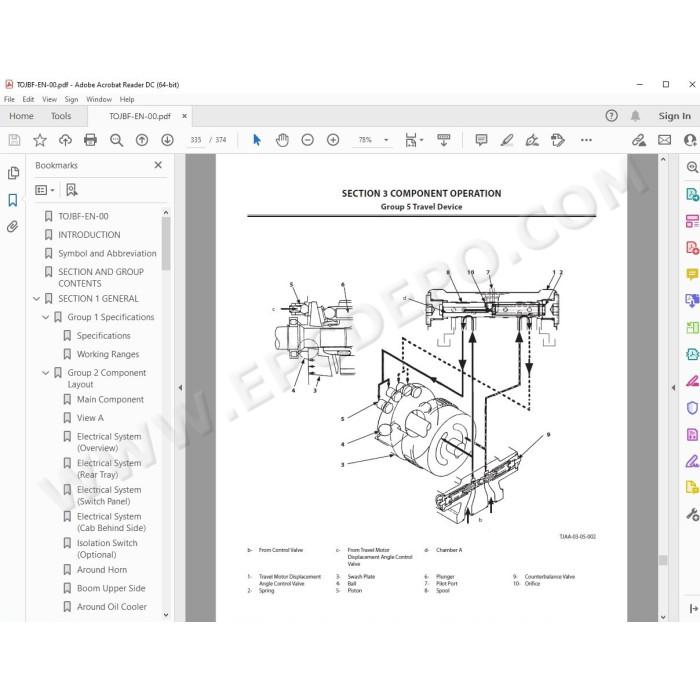700x700 pixels.
Task: Collapse the left navigation pane arrow
Action: [180, 388]
